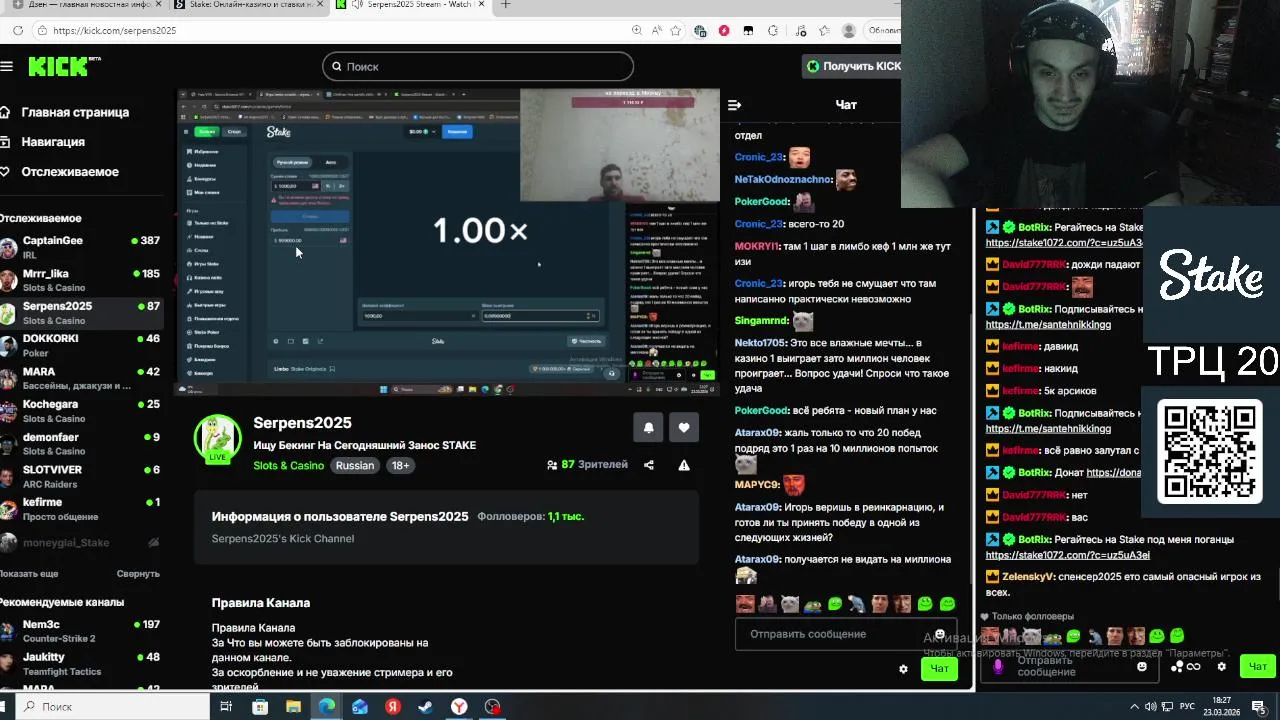The height and width of the screenshot is (720, 1280).
Task: Open offline moneyglai_Stake channel
Action: coord(82,542)
